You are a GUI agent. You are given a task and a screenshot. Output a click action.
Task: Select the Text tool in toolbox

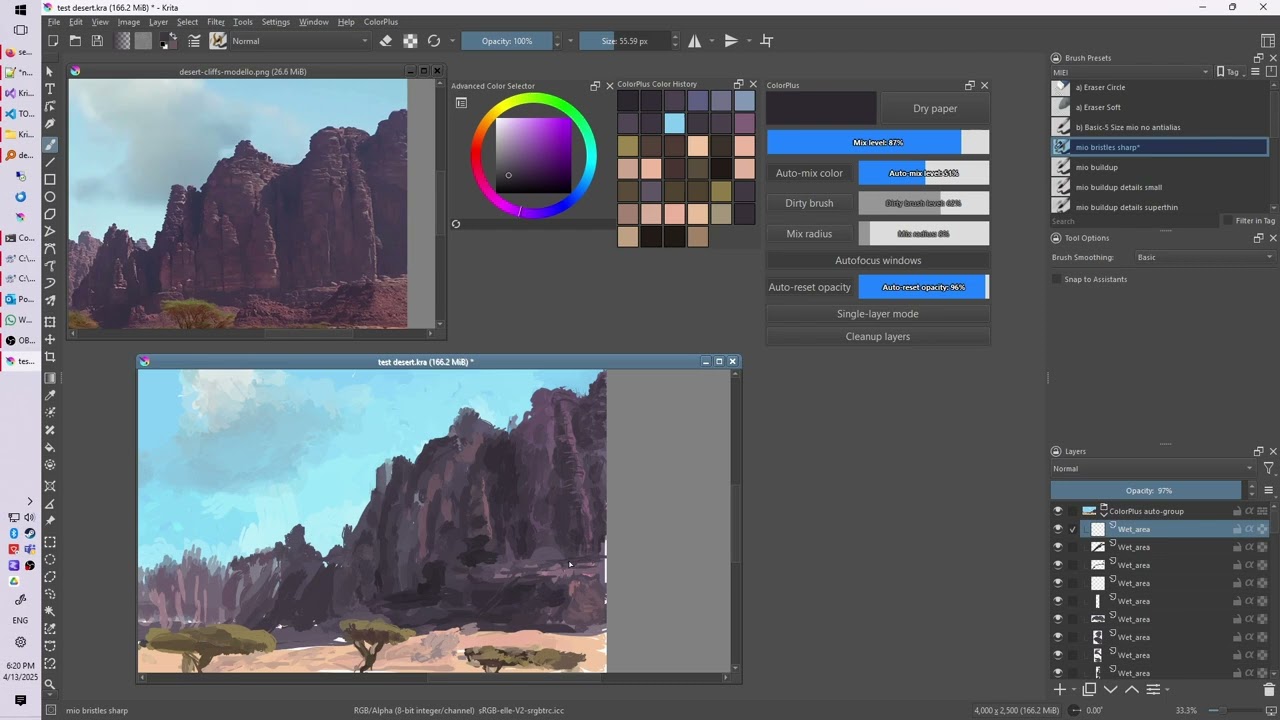[50, 89]
